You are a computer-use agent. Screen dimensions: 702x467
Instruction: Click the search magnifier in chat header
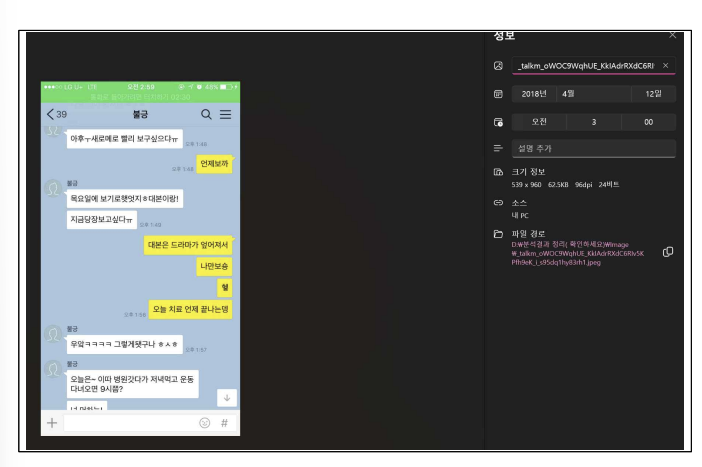[x=206, y=114]
